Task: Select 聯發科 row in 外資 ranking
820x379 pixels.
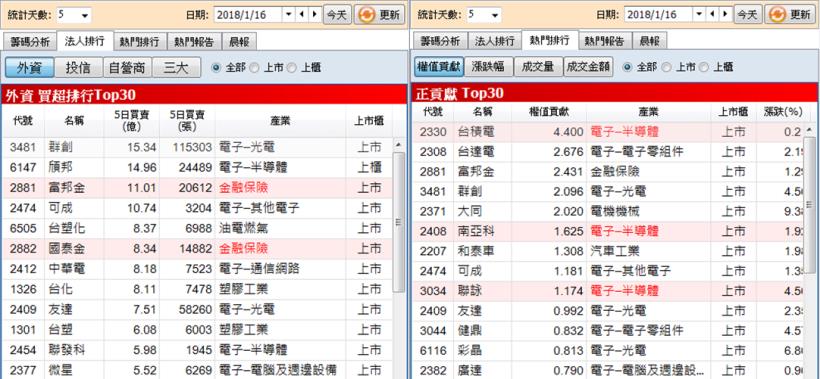Action: point(197,350)
